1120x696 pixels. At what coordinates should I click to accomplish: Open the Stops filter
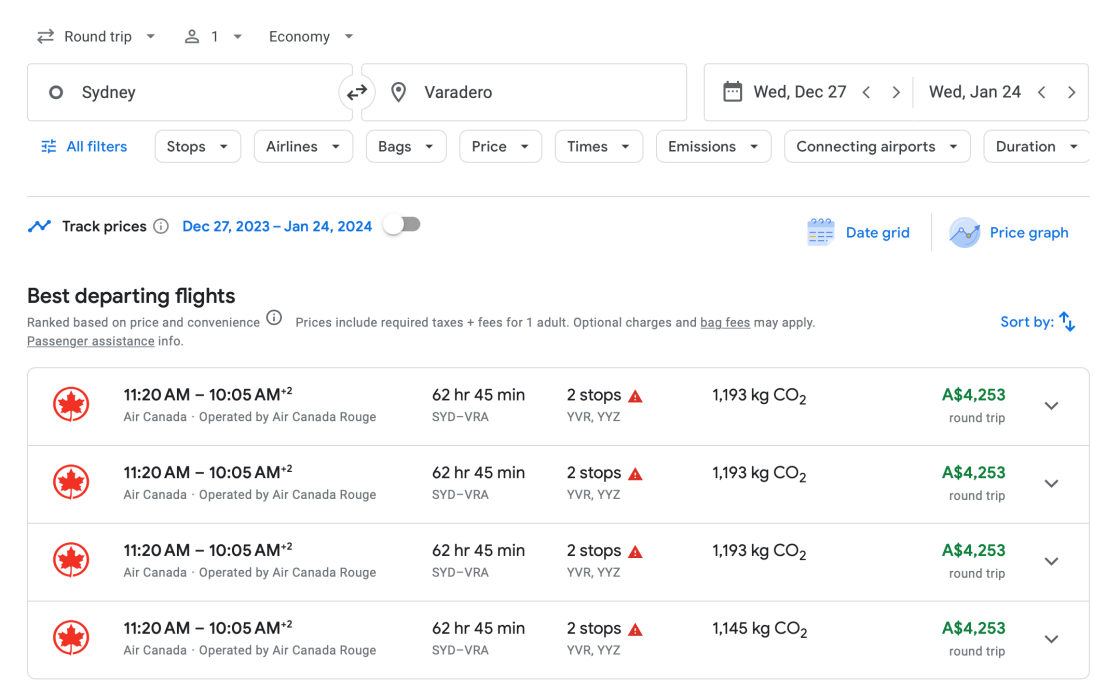[197, 146]
